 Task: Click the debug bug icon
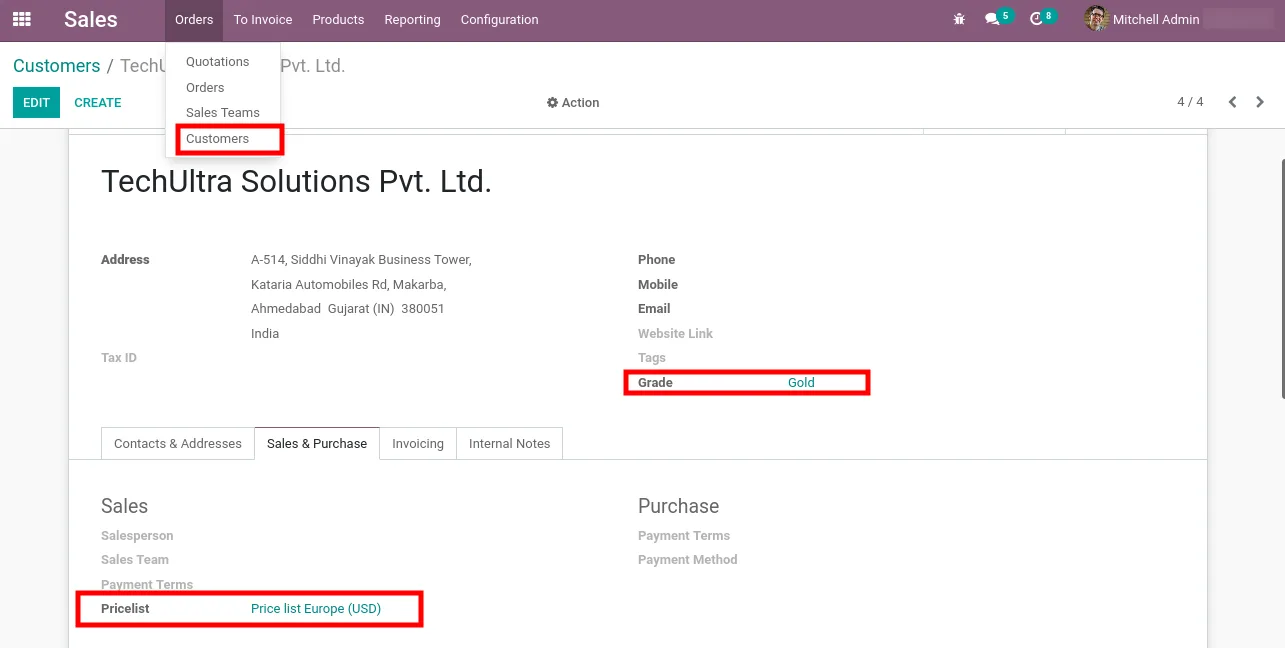pyautogui.click(x=959, y=19)
